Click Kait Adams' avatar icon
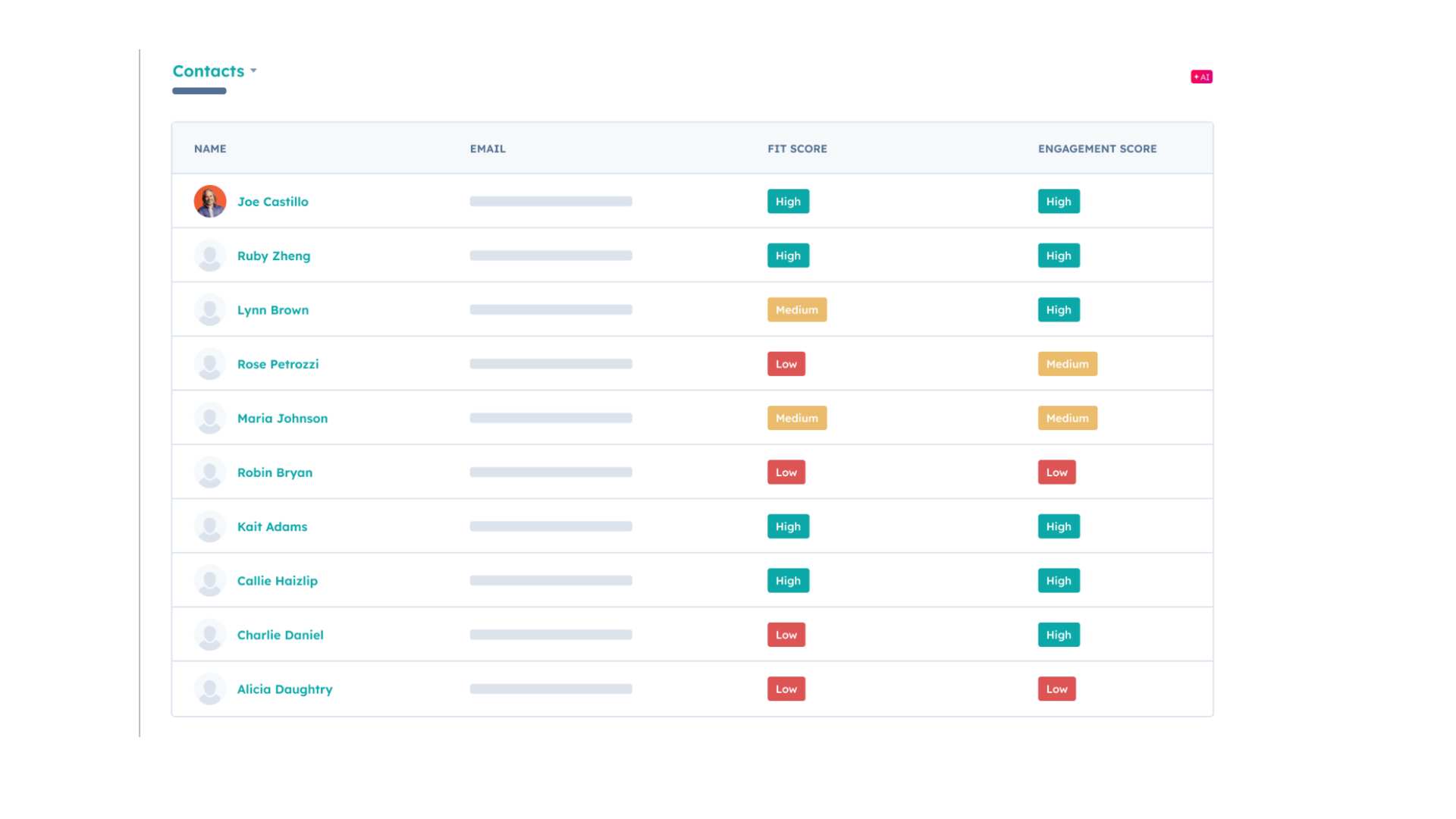Viewport: 1456px width, 819px height. coord(210,526)
